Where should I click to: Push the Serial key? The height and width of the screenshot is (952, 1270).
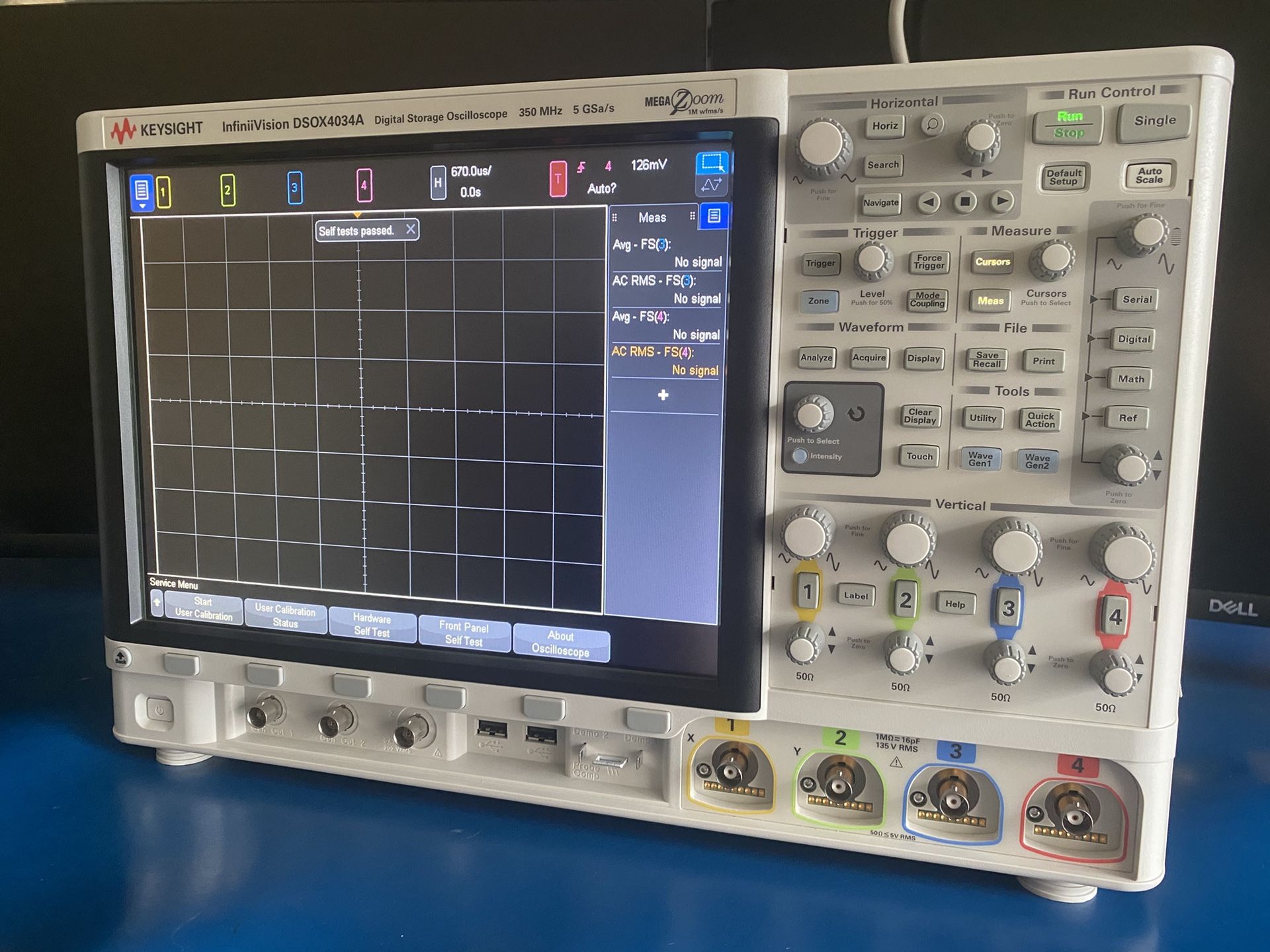1137,299
